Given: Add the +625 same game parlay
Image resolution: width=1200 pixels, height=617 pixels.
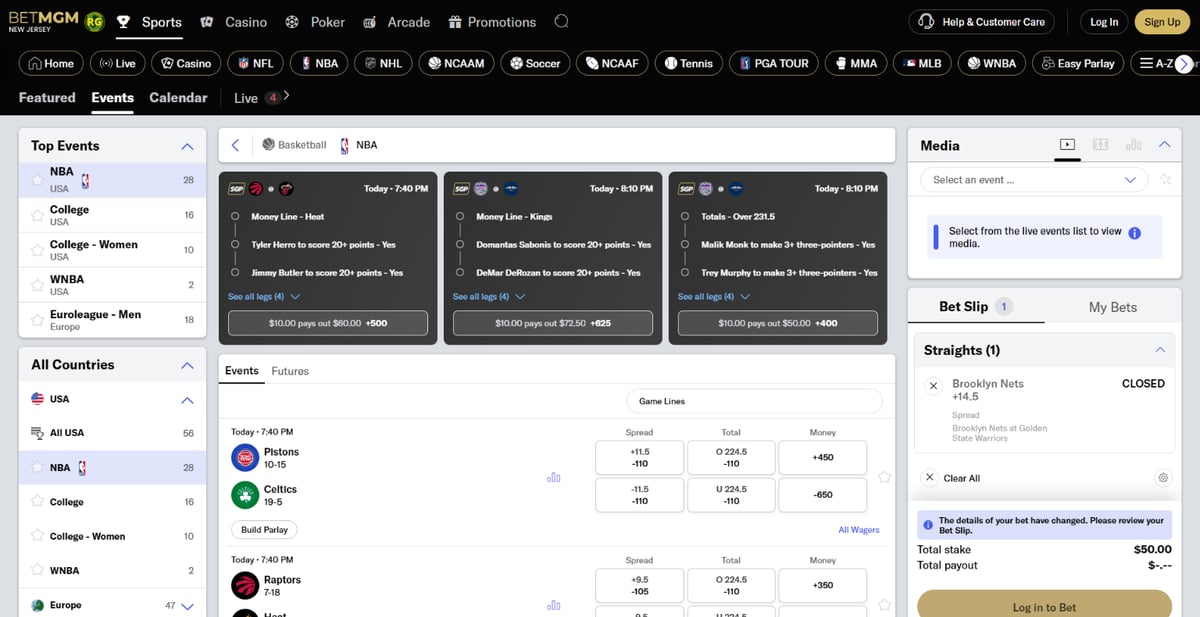Looking at the screenshot, I should pos(553,323).
